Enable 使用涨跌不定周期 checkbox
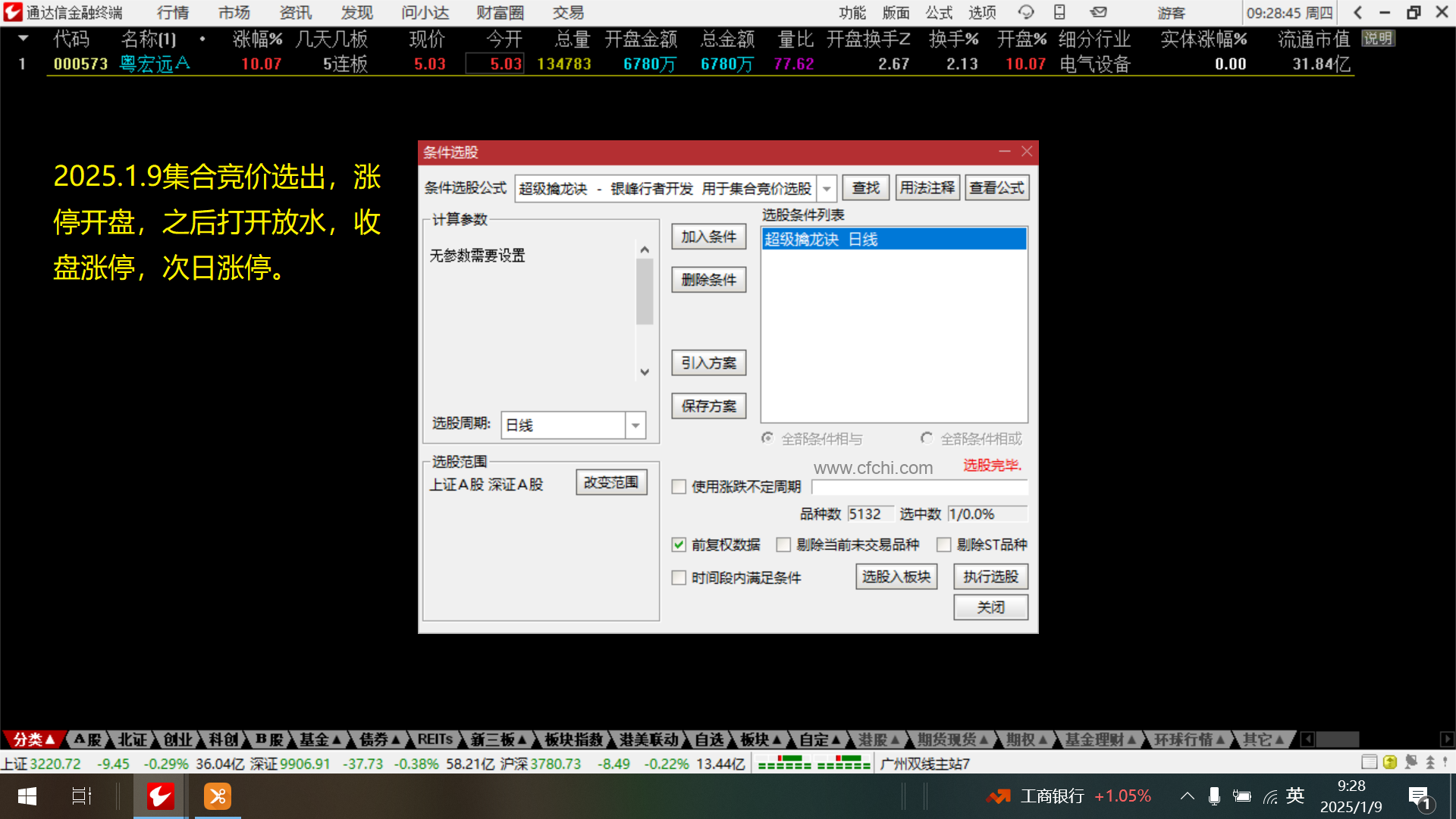The width and height of the screenshot is (1456, 819). pyautogui.click(x=679, y=487)
